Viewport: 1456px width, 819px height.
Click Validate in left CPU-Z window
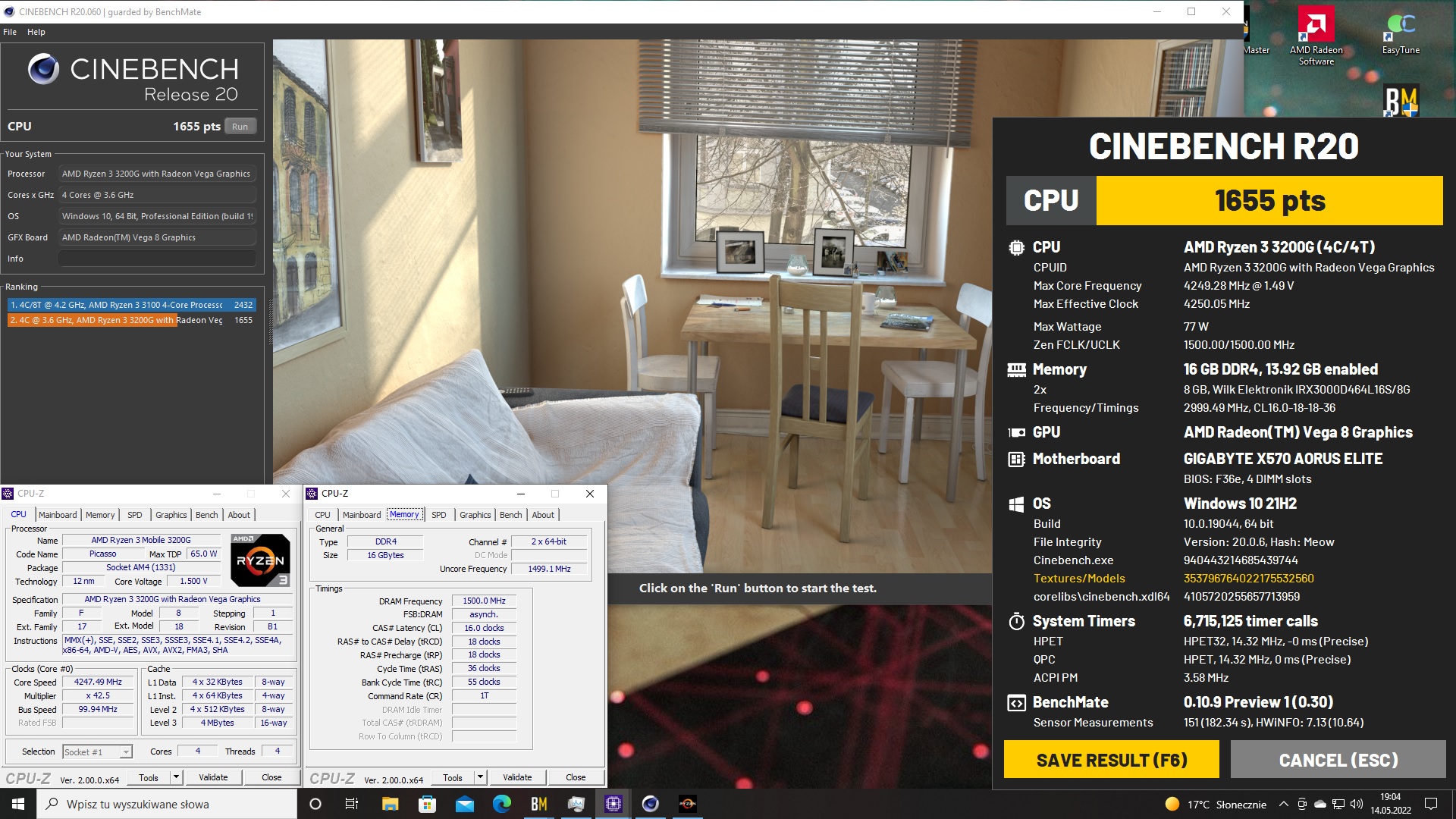tap(213, 777)
